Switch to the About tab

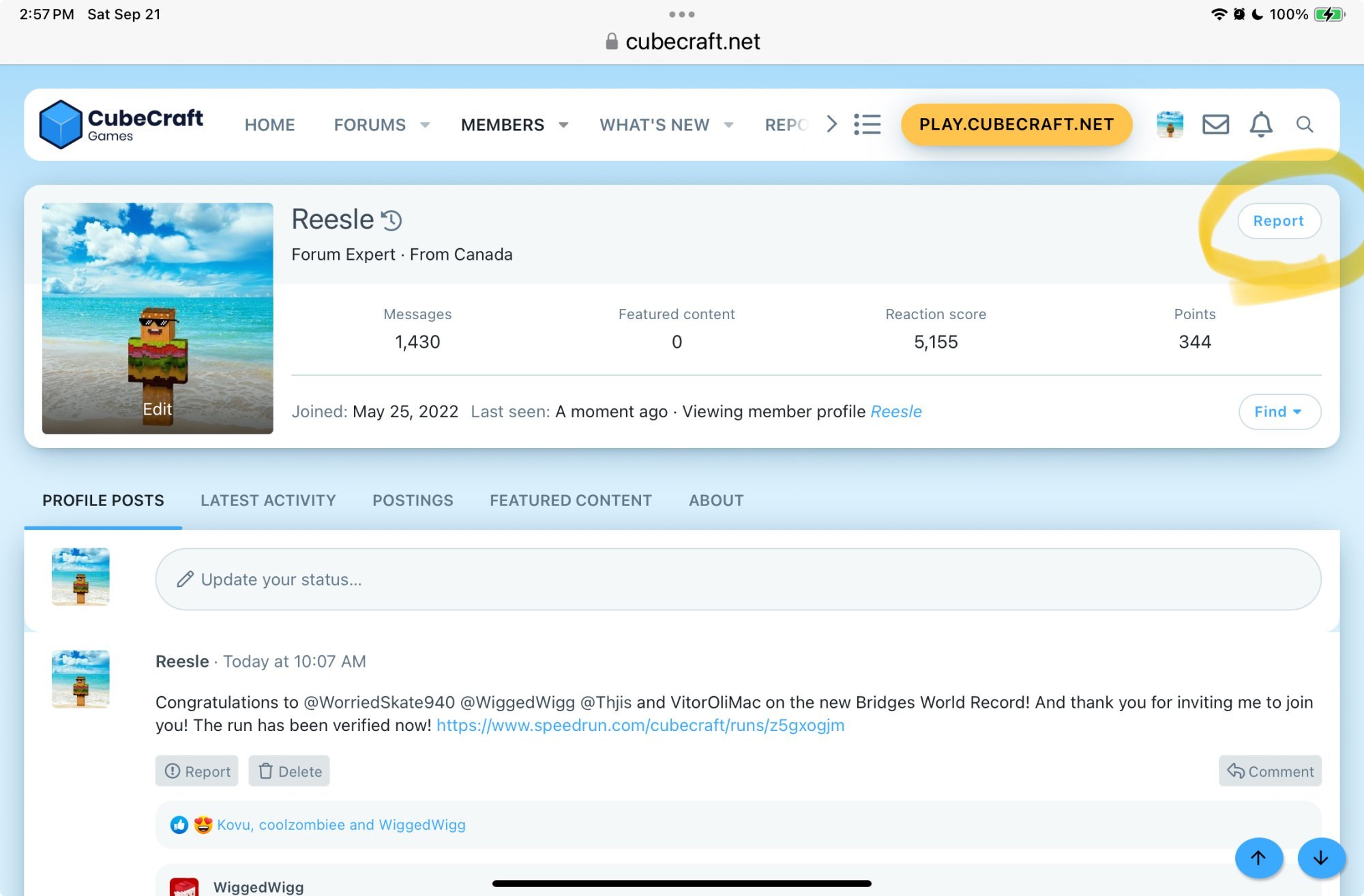pos(716,501)
